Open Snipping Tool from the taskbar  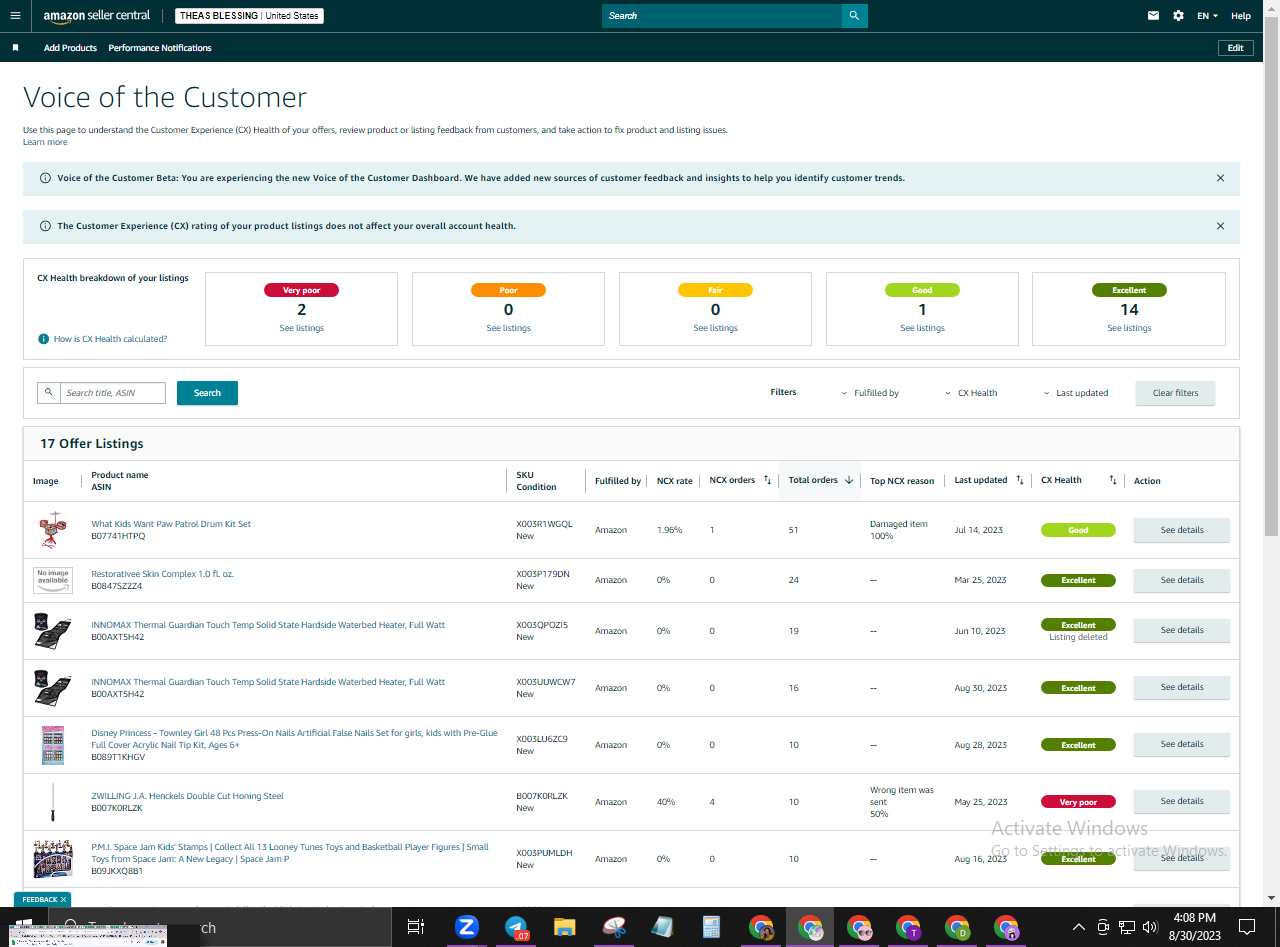(614, 927)
